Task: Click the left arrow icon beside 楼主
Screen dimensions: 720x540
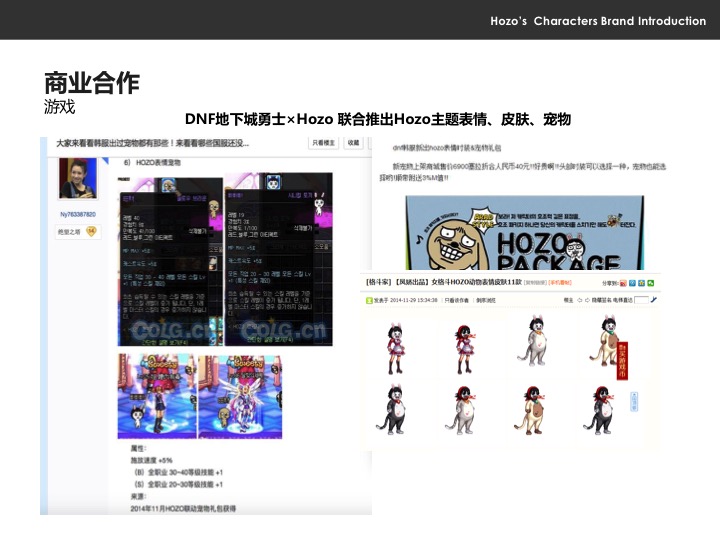Action: tap(579, 300)
